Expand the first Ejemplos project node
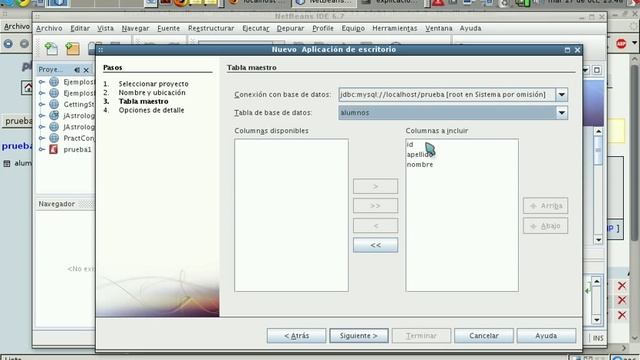The width and height of the screenshot is (640, 360). (x=42, y=82)
